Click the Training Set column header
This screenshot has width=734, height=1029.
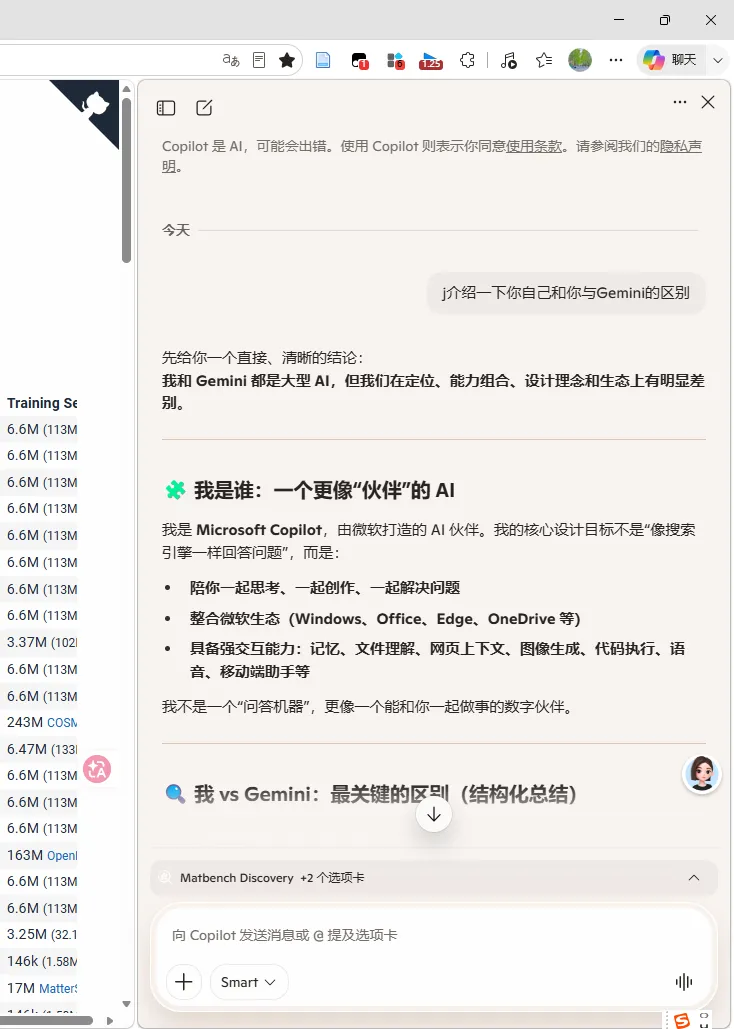[42, 403]
